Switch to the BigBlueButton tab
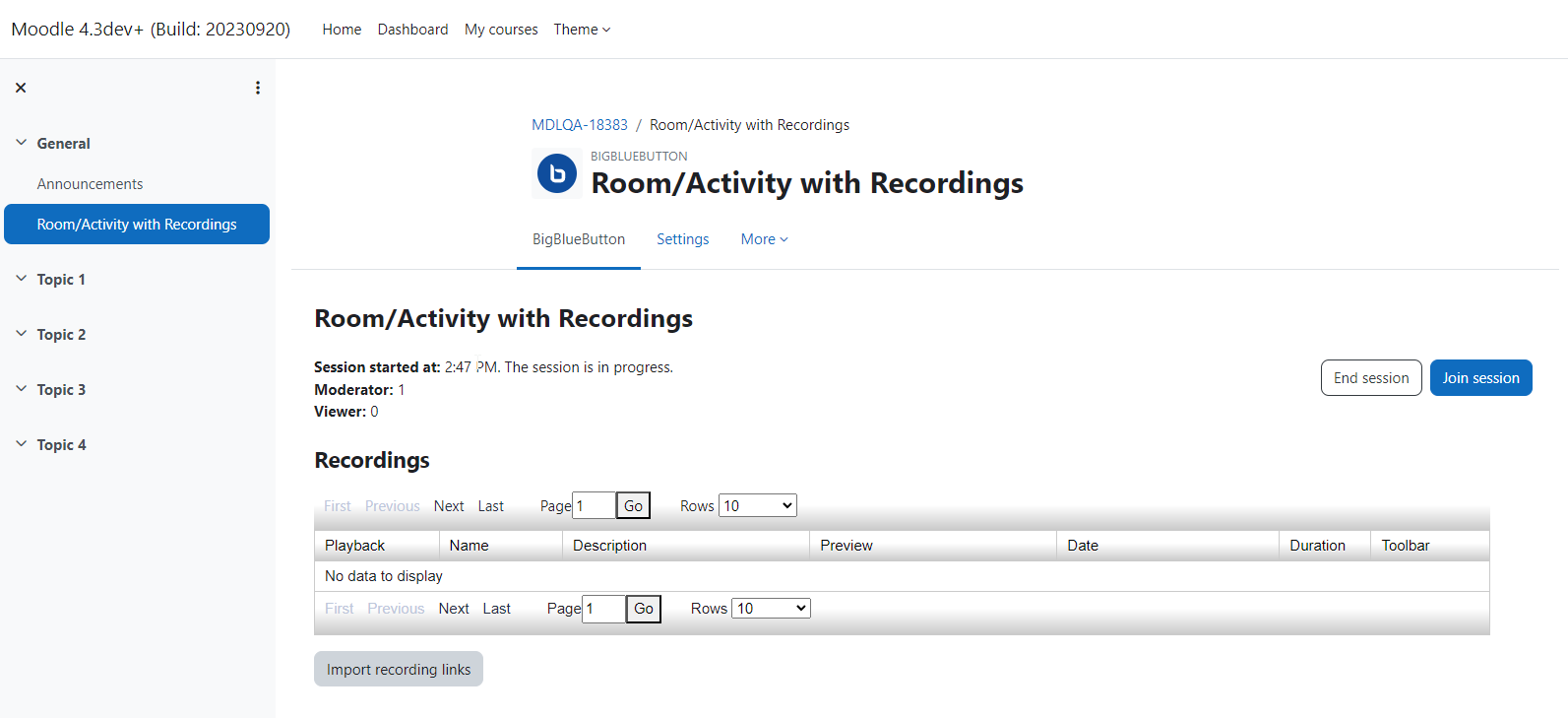This screenshot has height=718, width=1568. (x=579, y=239)
